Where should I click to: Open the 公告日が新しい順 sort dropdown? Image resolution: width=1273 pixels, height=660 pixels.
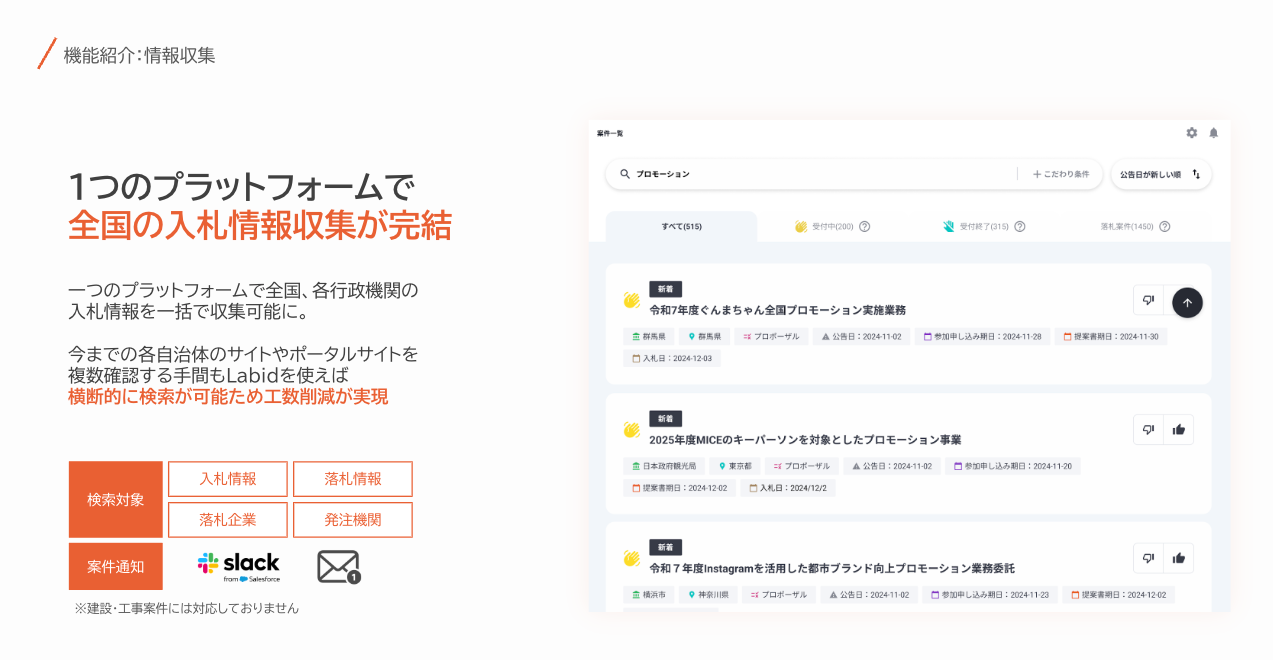(1161, 174)
